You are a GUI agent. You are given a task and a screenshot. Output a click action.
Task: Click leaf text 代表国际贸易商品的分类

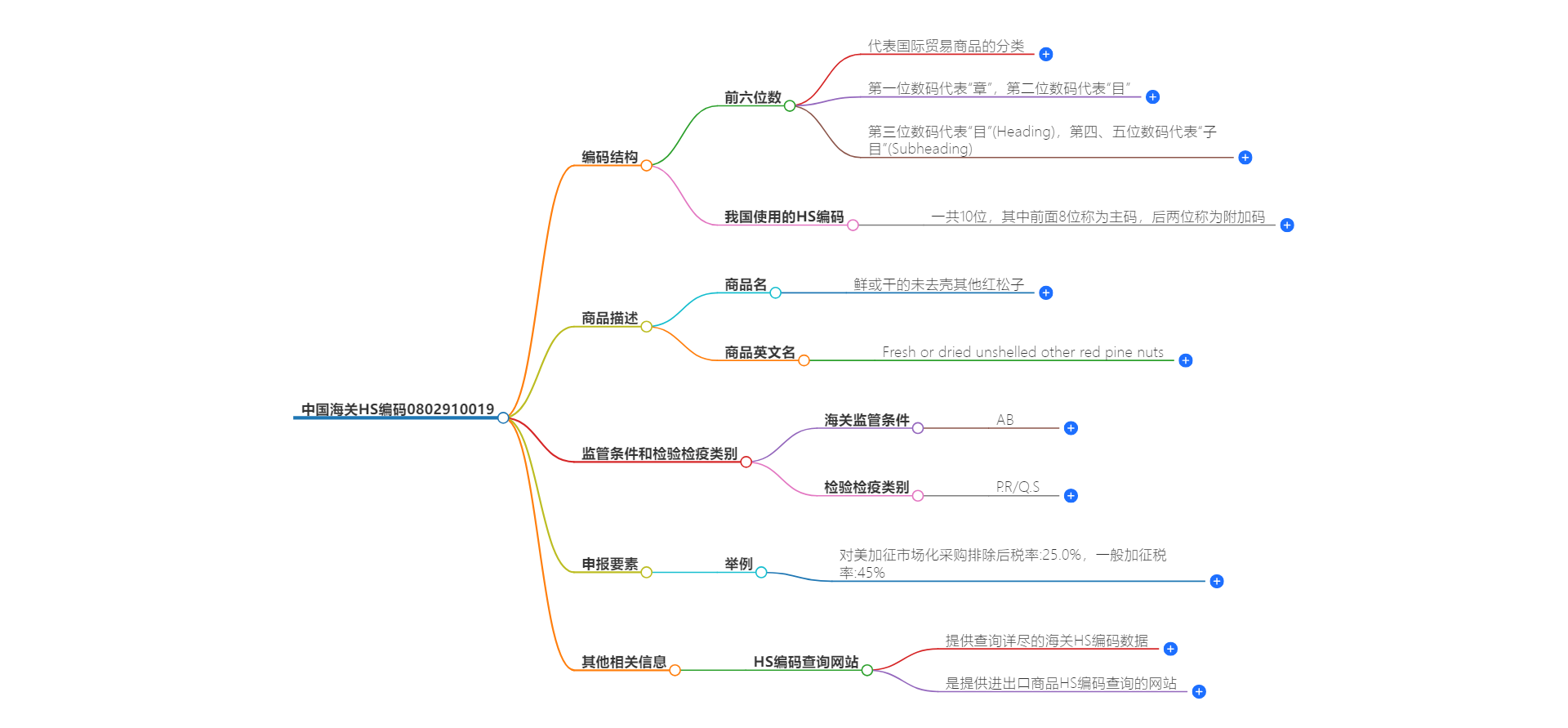[x=946, y=46]
